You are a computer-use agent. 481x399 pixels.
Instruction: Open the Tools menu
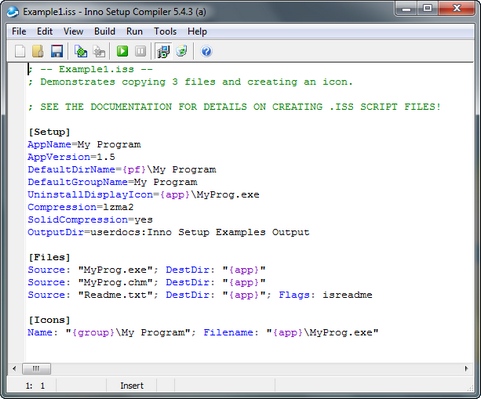[x=165, y=31]
